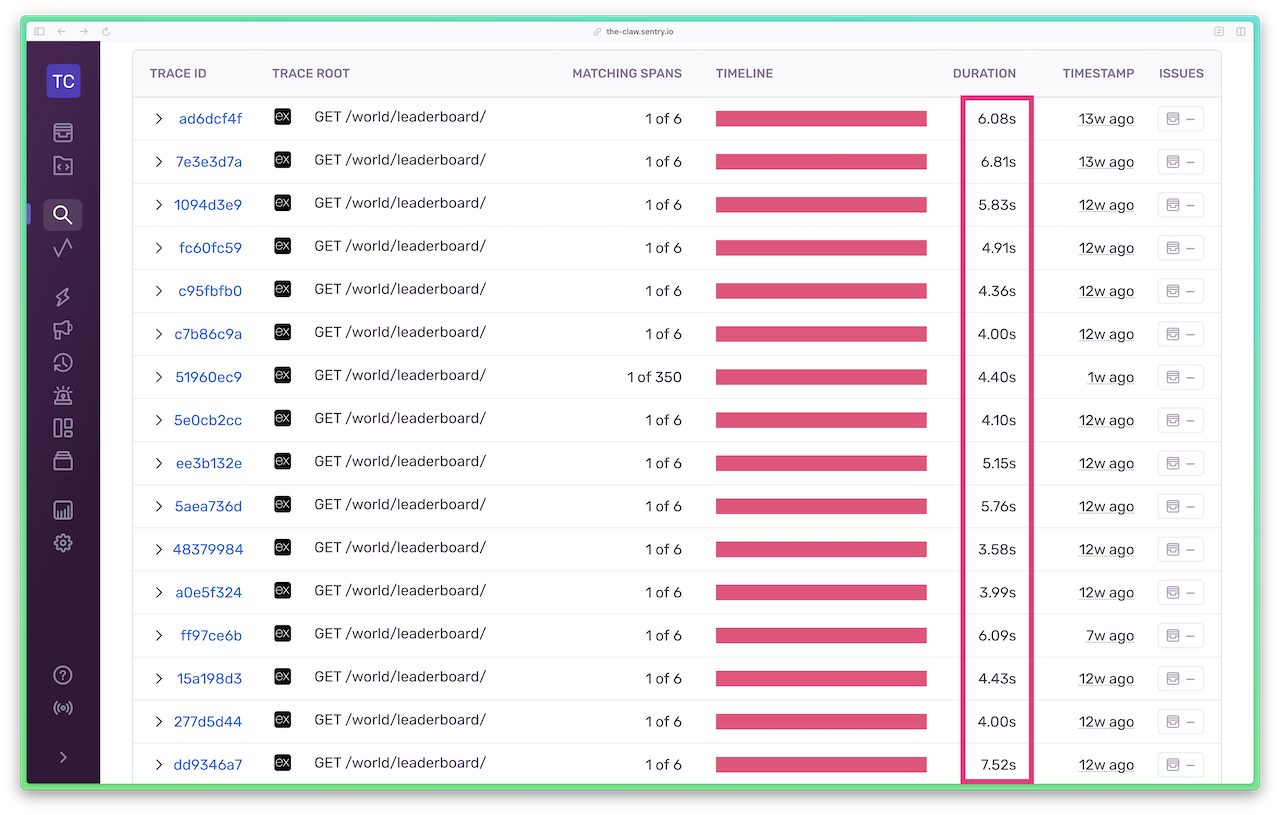1280x815 pixels.
Task: Click the DURATION column header
Action: (x=984, y=73)
